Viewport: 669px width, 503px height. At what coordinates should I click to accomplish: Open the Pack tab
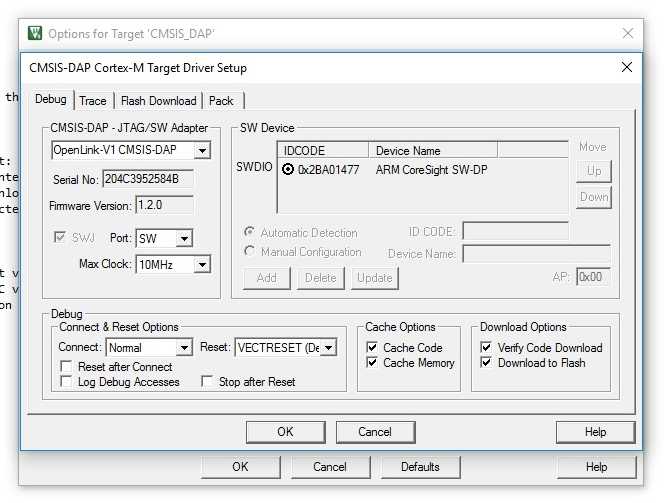221,101
